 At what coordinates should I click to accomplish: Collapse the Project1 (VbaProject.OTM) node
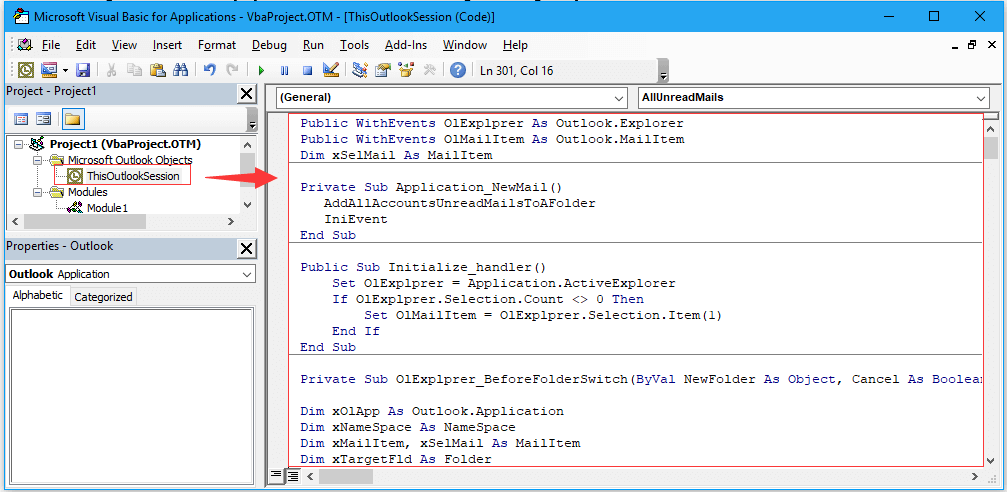19,145
